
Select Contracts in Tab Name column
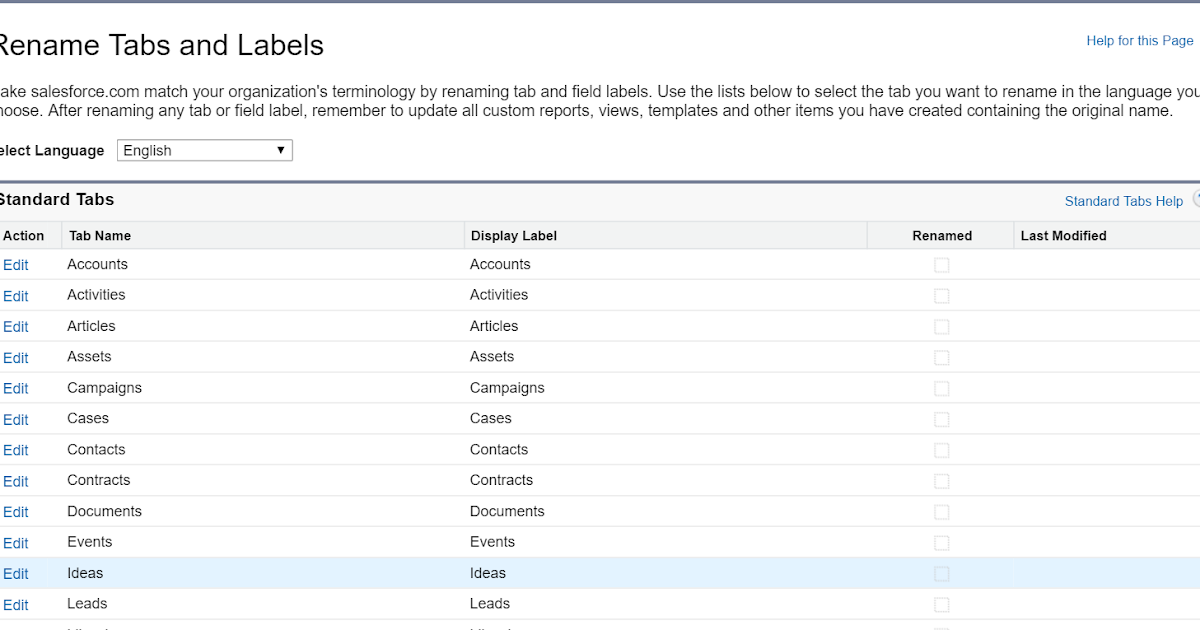98,480
